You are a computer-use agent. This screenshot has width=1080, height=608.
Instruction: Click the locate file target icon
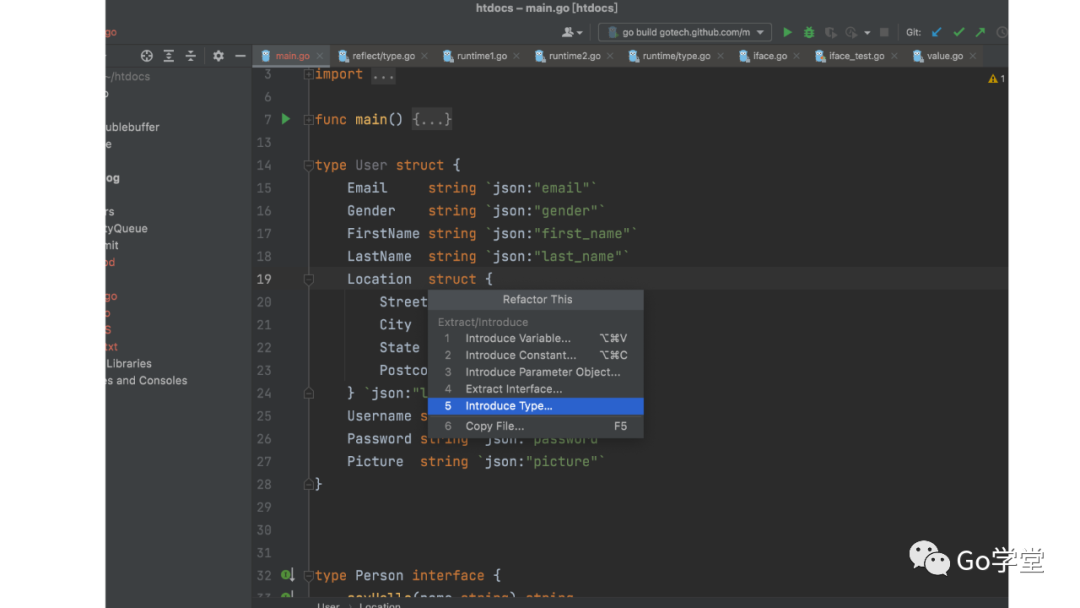(147, 56)
